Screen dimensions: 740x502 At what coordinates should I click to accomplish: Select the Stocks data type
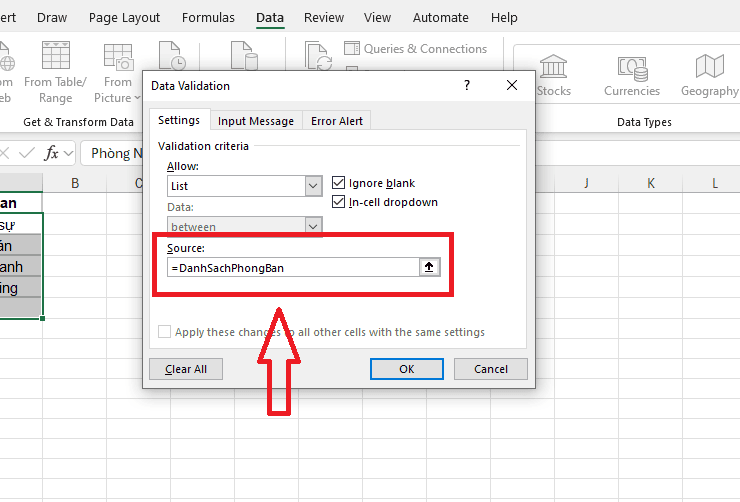tap(554, 75)
